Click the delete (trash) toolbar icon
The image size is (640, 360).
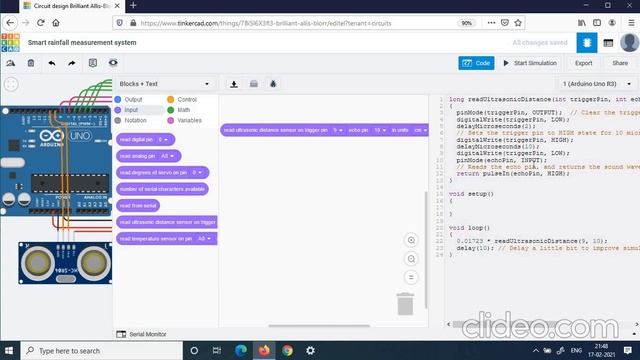[31, 63]
